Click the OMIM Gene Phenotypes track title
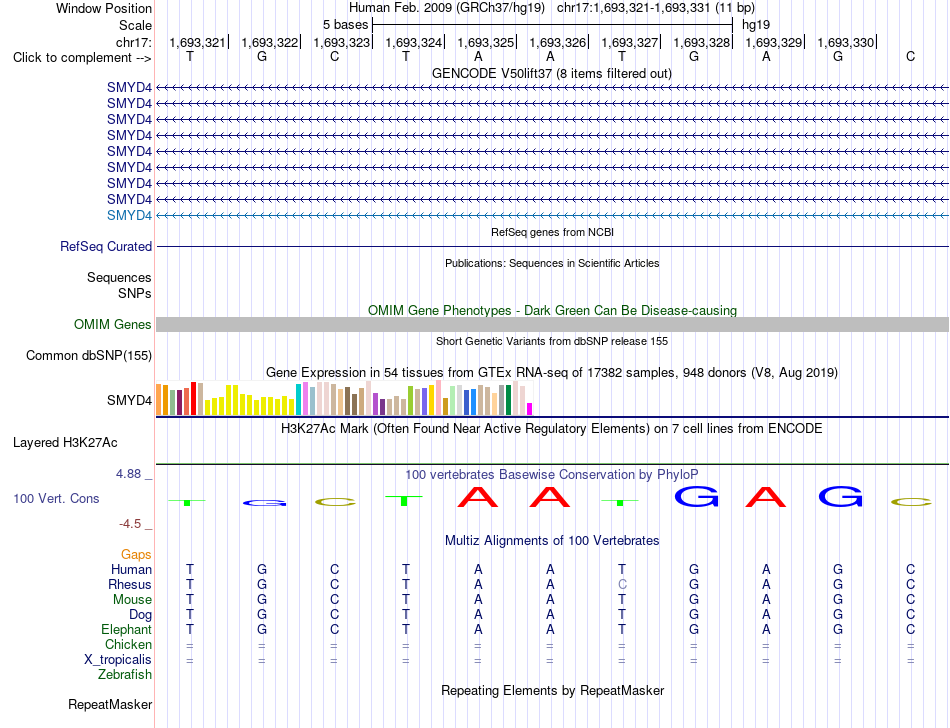 click(552, 310)
